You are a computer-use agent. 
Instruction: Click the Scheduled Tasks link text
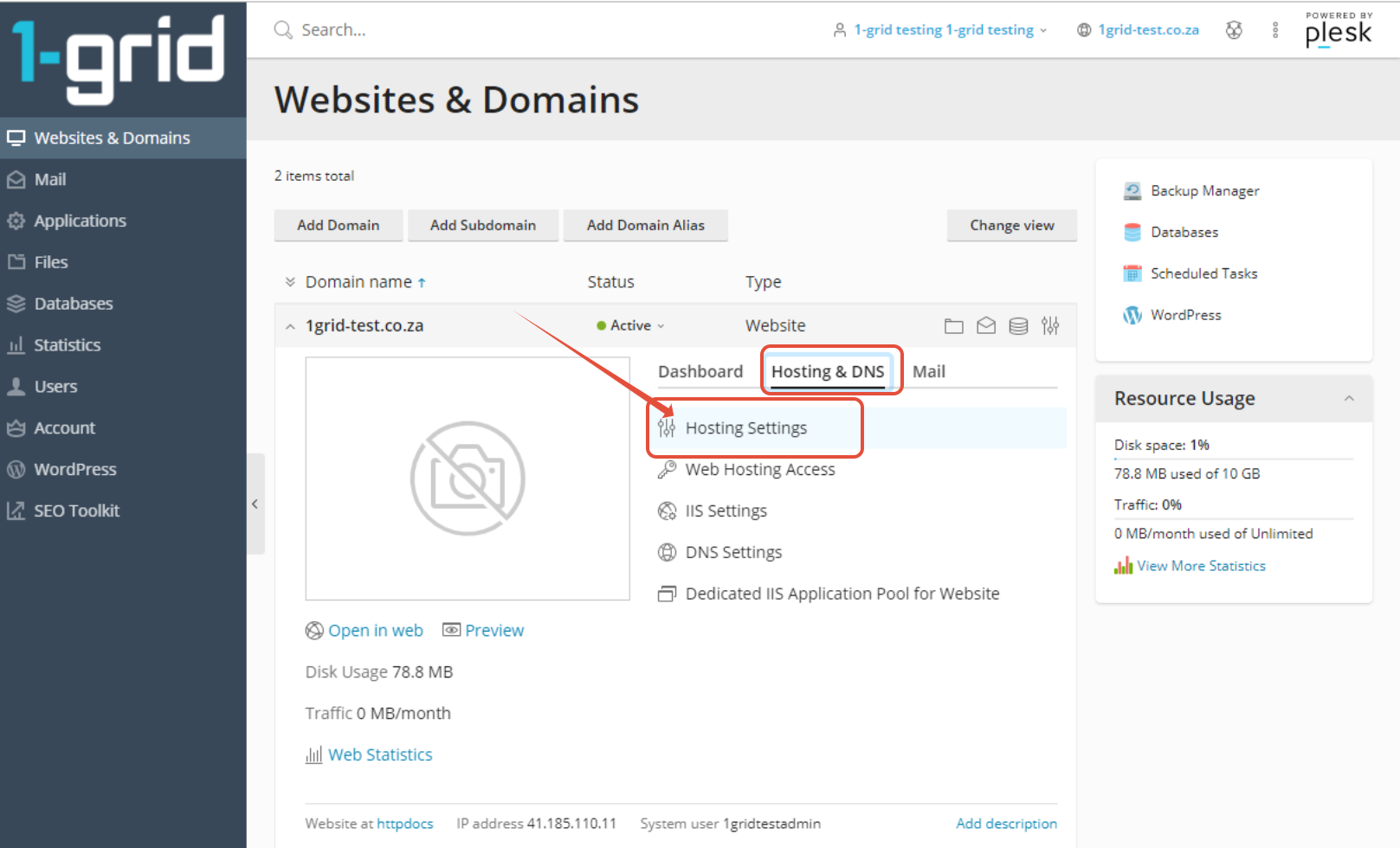point(1203,273)
